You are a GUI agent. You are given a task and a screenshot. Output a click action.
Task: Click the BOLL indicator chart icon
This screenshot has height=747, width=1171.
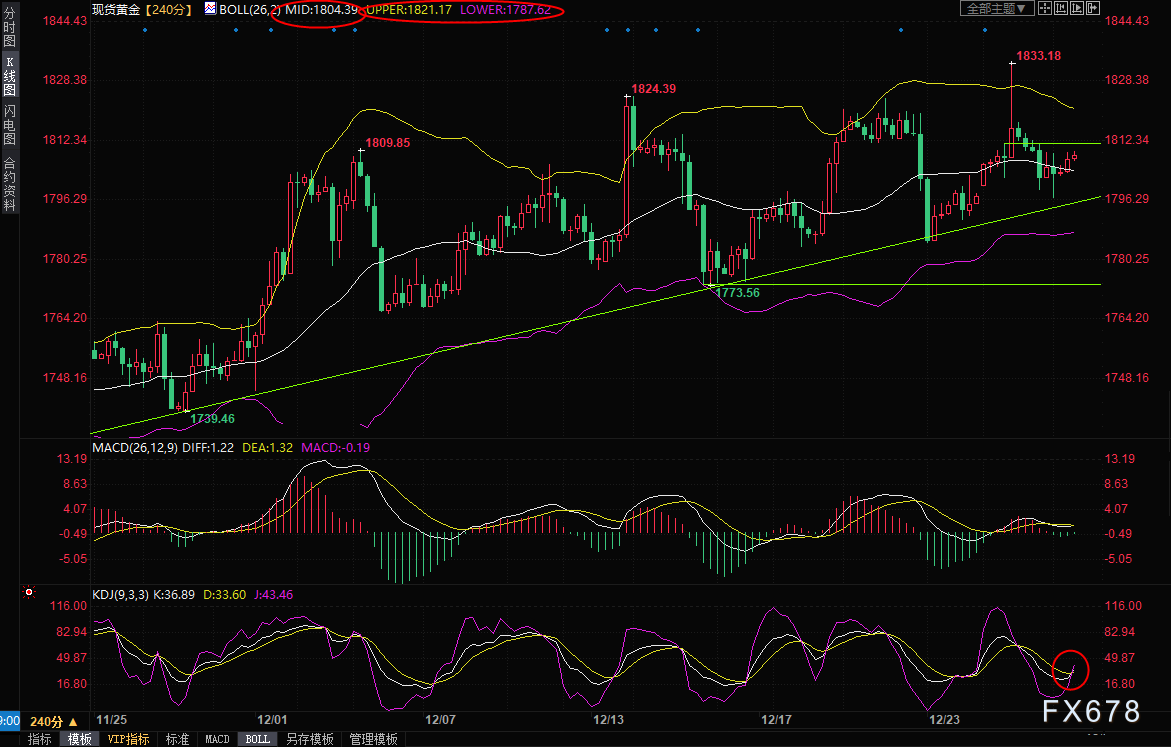tap(210, 9)
